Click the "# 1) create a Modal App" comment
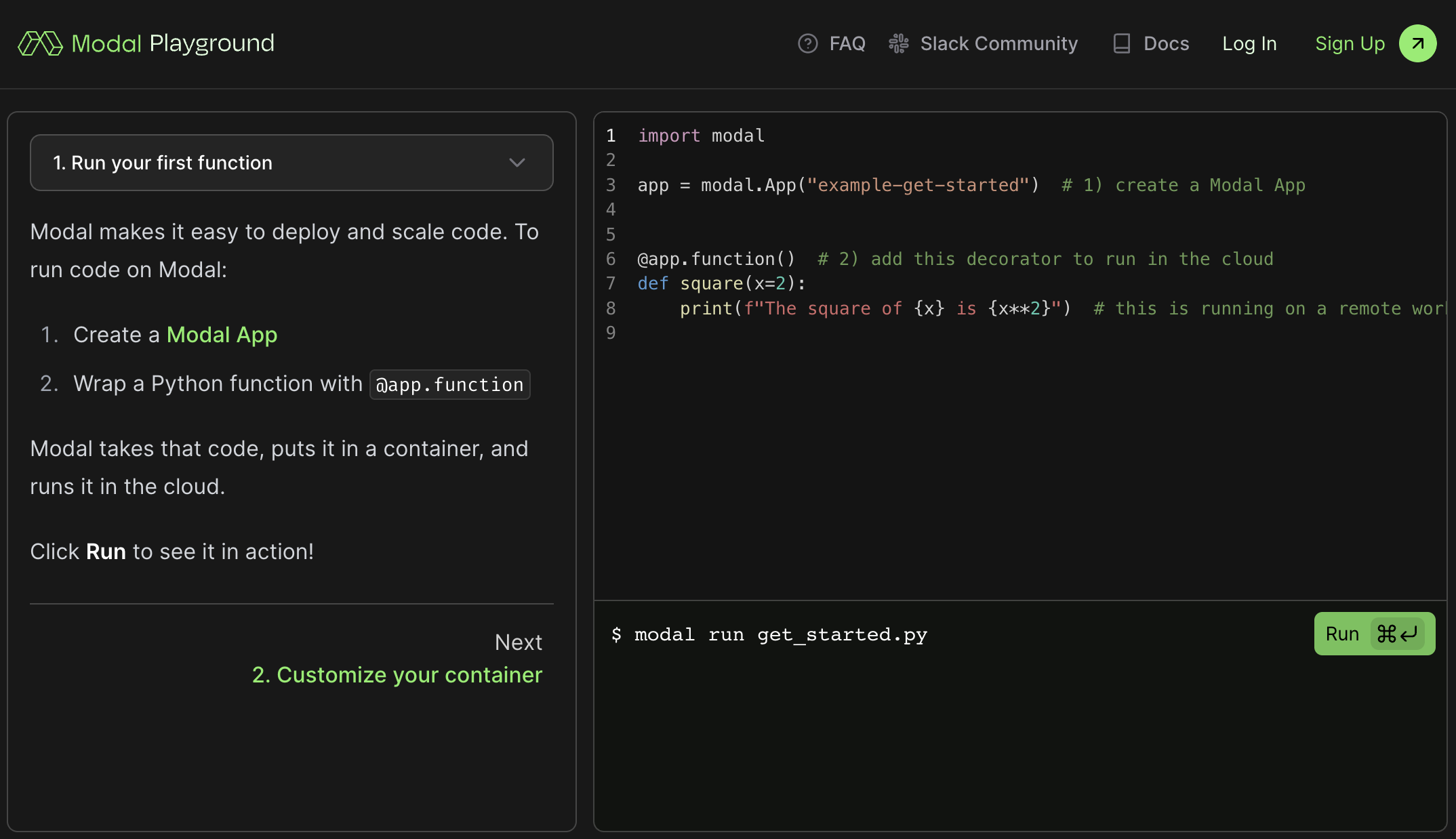 coord(1184,185)
